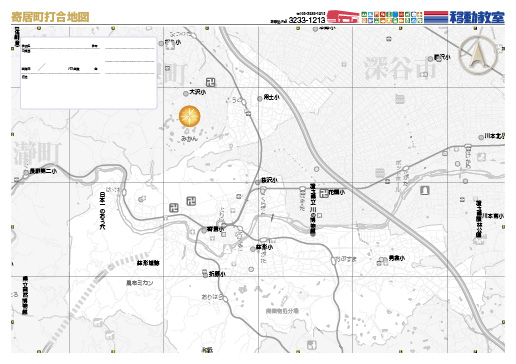Image resolution: width=516 pixels, height=364 pixels.
Task: Select the 男衾小 school label
Action: coord(397,258)
